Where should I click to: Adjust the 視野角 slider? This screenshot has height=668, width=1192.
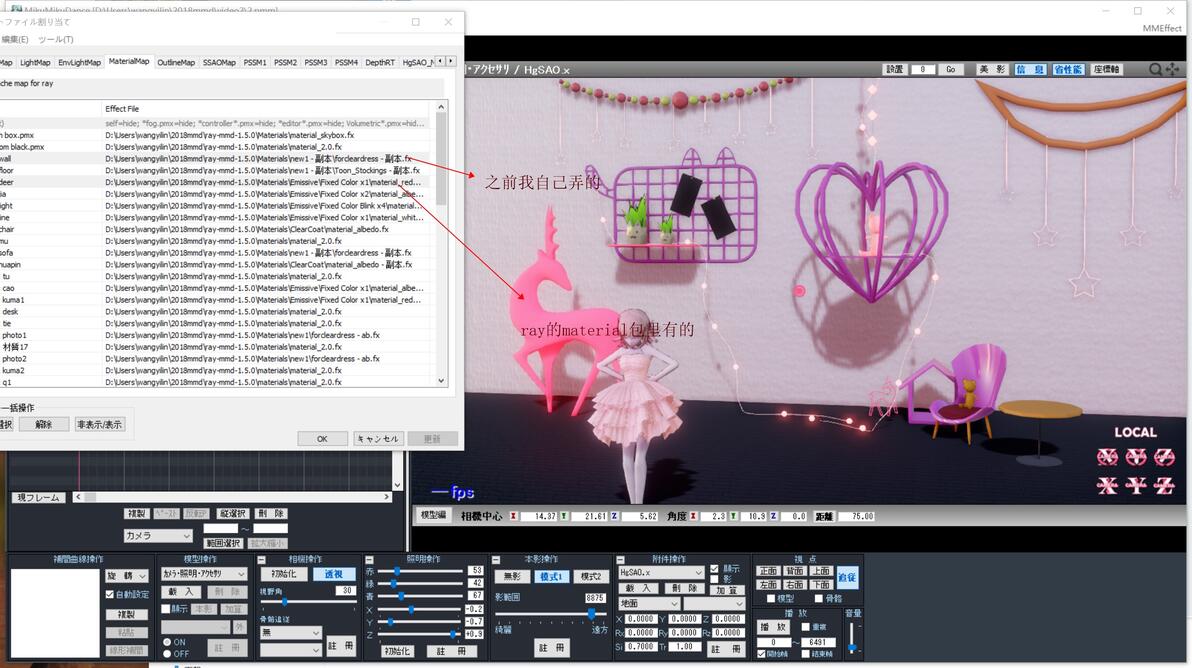[x=284, y=602]
